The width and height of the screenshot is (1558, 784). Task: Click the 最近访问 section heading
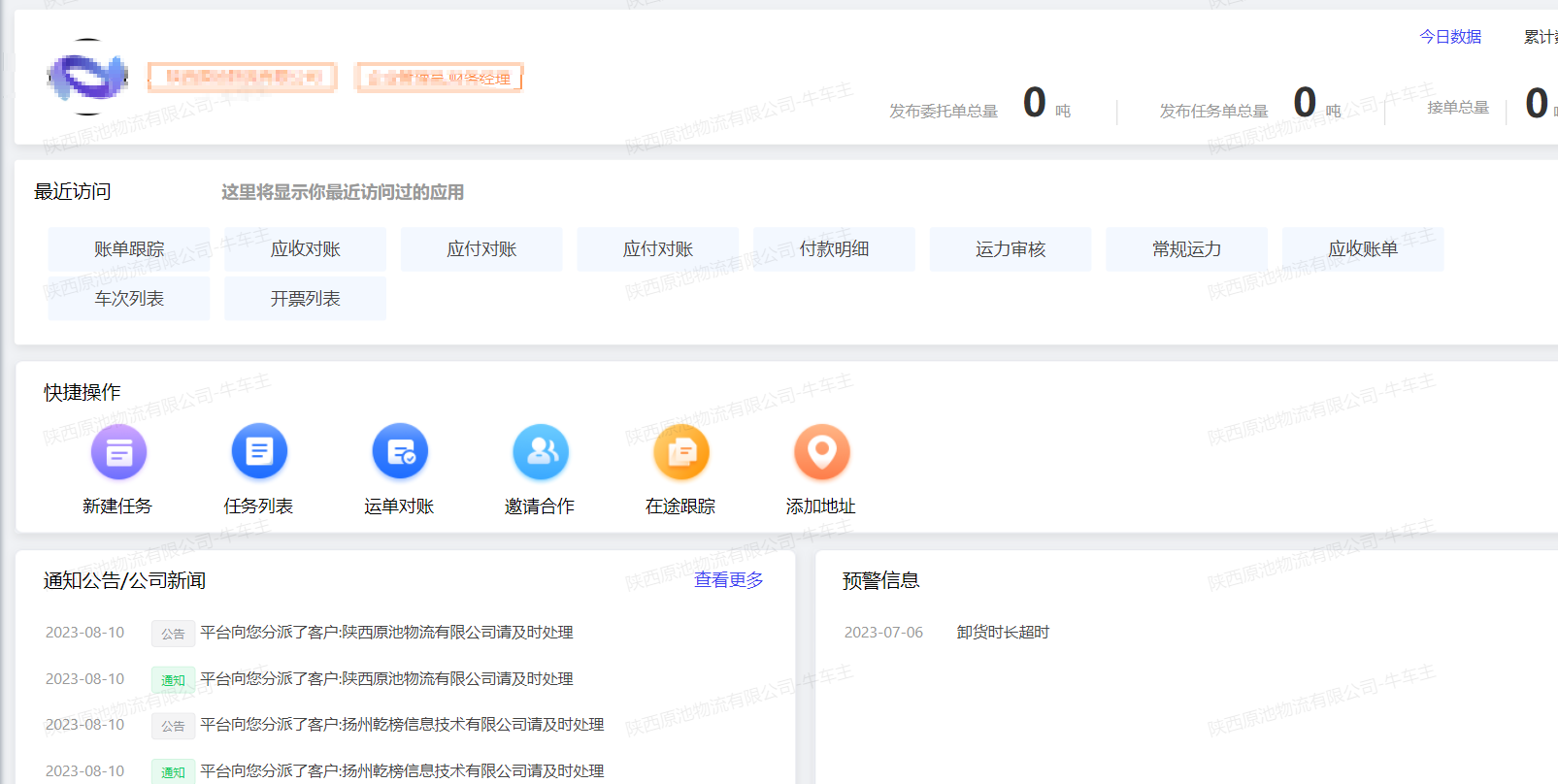pos(73,192)
